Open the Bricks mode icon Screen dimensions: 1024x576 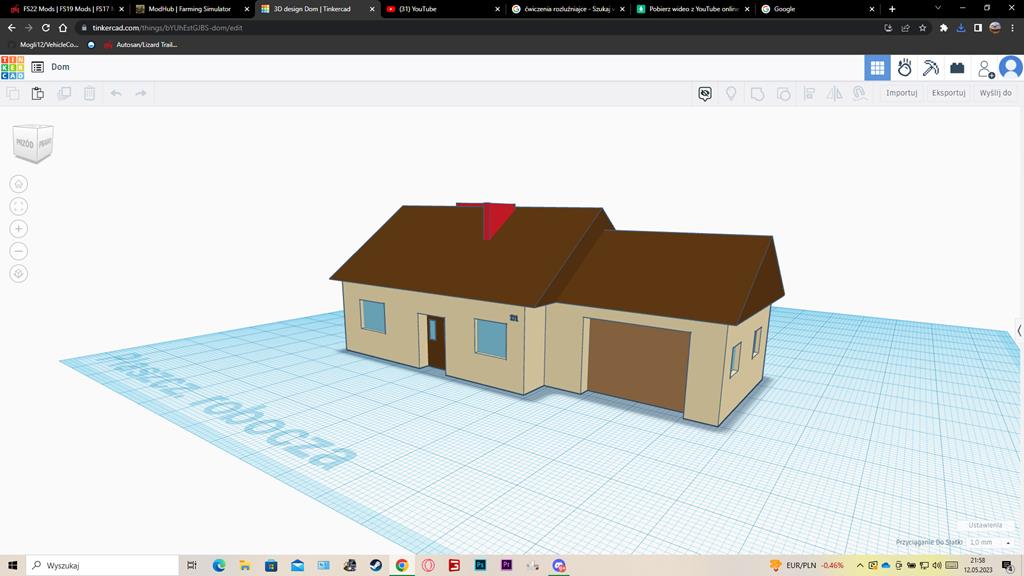(957, 68)
